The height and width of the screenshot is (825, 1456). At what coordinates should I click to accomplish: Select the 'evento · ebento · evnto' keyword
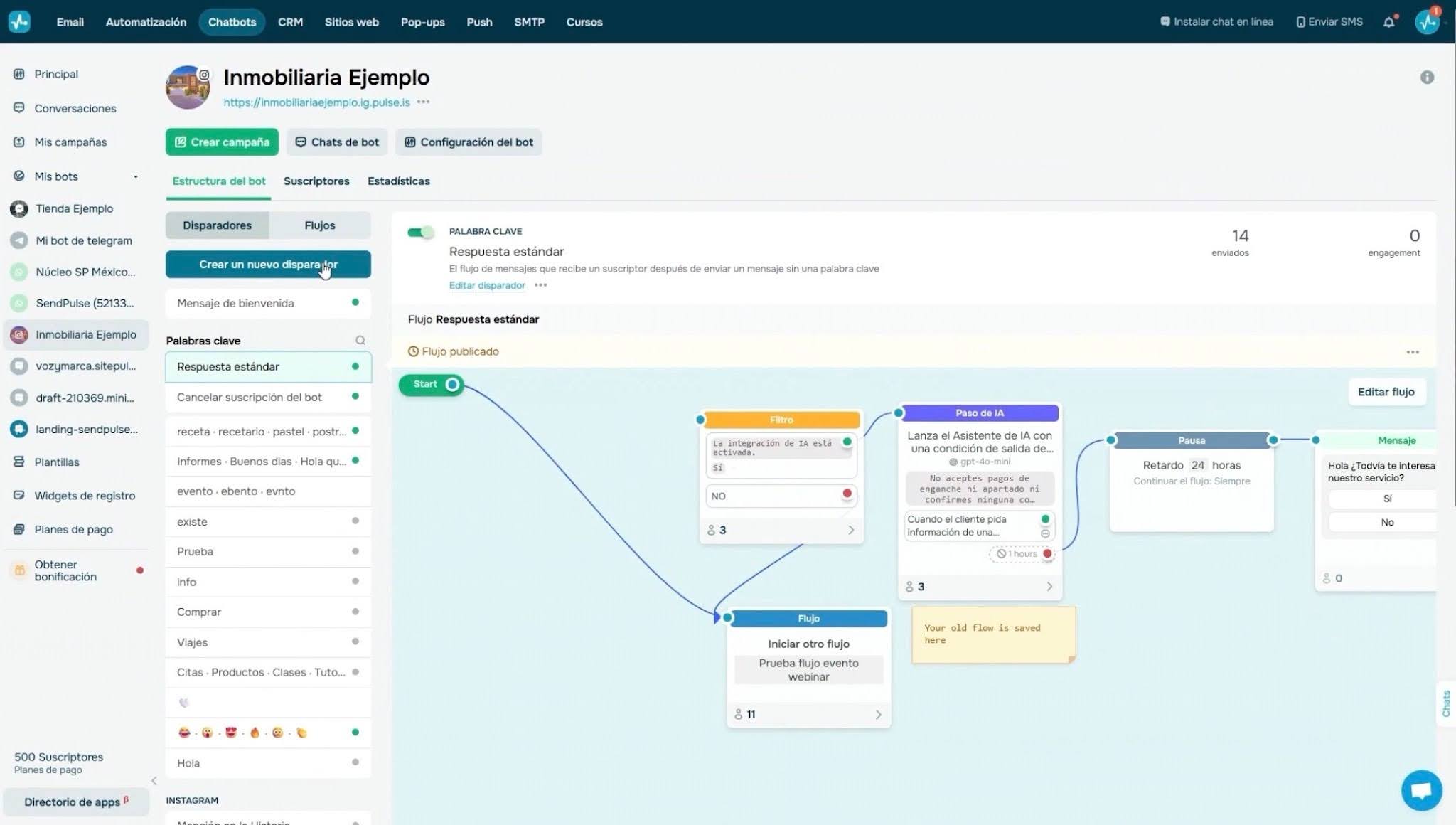(x=268, y=491)
